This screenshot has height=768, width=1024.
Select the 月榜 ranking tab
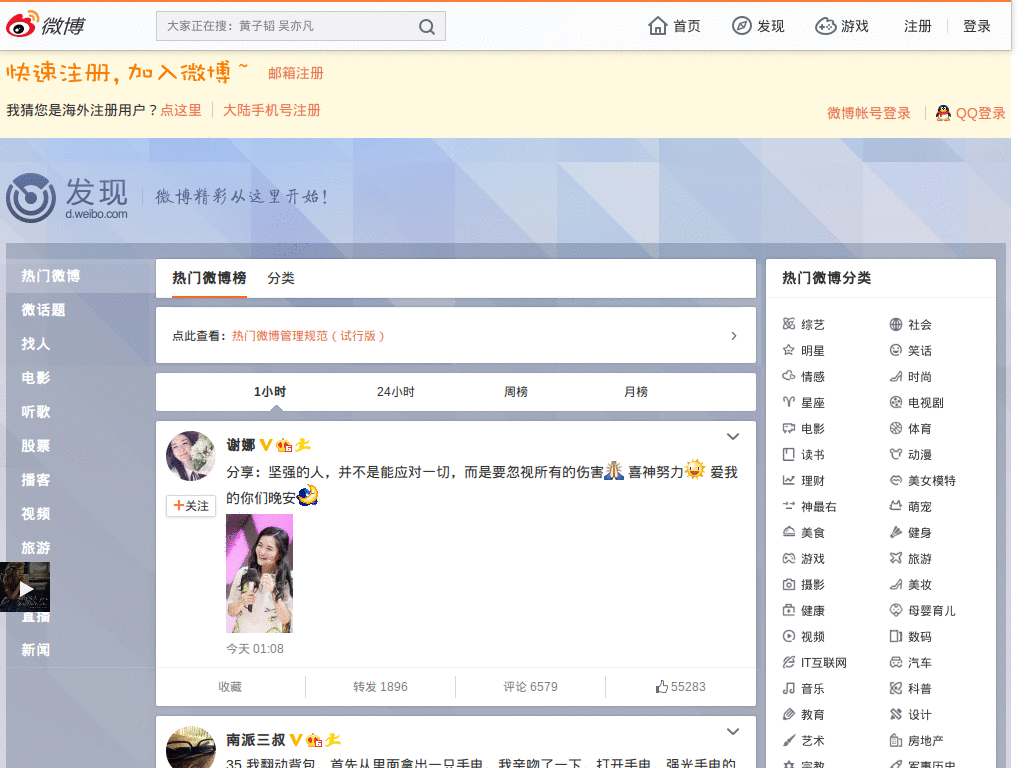coord(636,392)
